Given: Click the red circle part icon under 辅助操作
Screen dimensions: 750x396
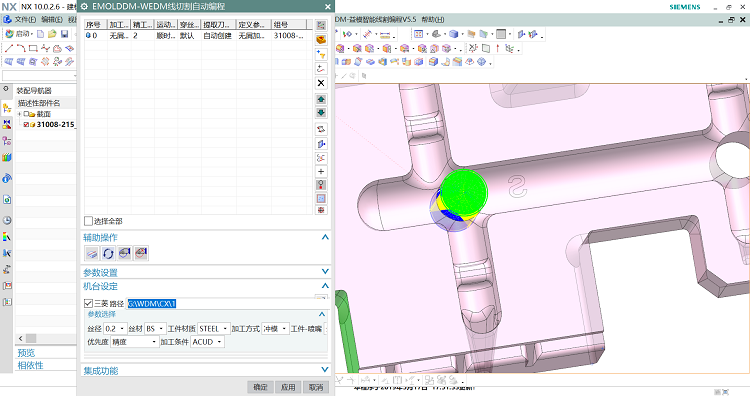Looking at the screenshot, I should click(141, 253).
